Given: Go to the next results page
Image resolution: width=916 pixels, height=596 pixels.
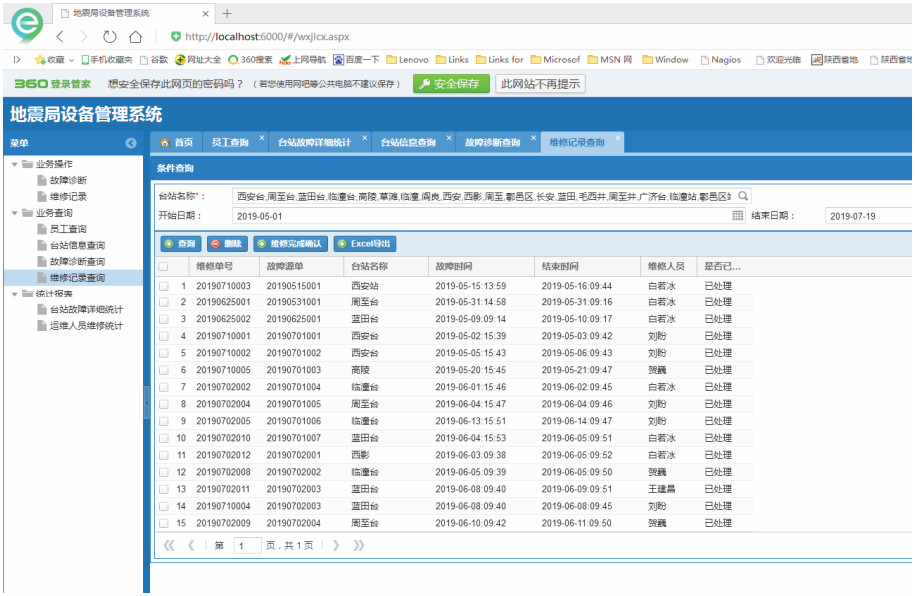Looking at the screenshot, I should (x=336, y=545).
